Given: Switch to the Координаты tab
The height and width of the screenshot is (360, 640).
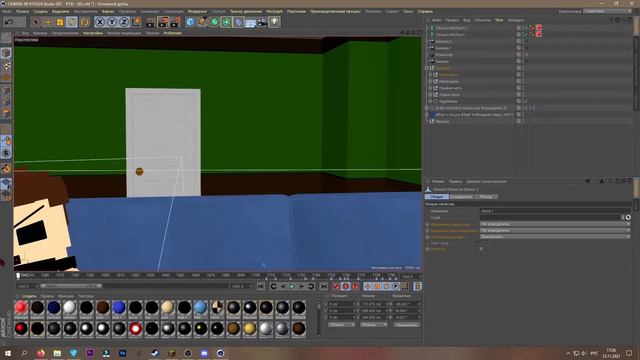Looking at the screenshot, I should (x=461, y=197).
